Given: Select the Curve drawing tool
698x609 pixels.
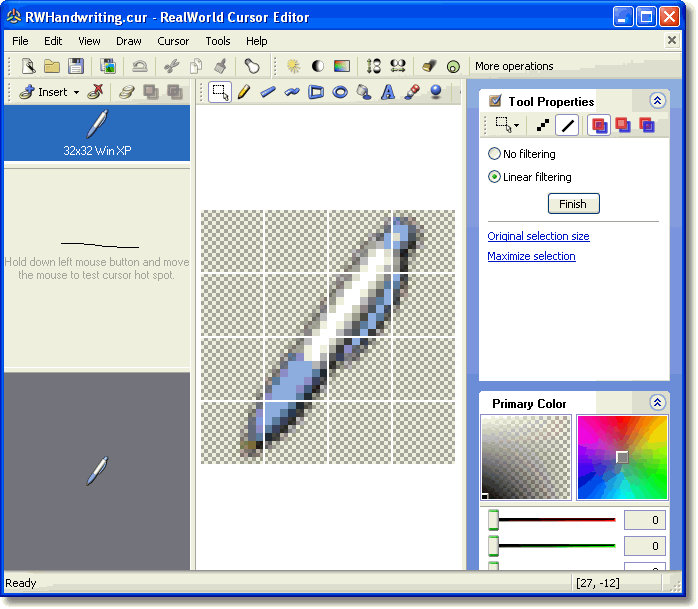Looking at the screenshot, I should (292, 92).
